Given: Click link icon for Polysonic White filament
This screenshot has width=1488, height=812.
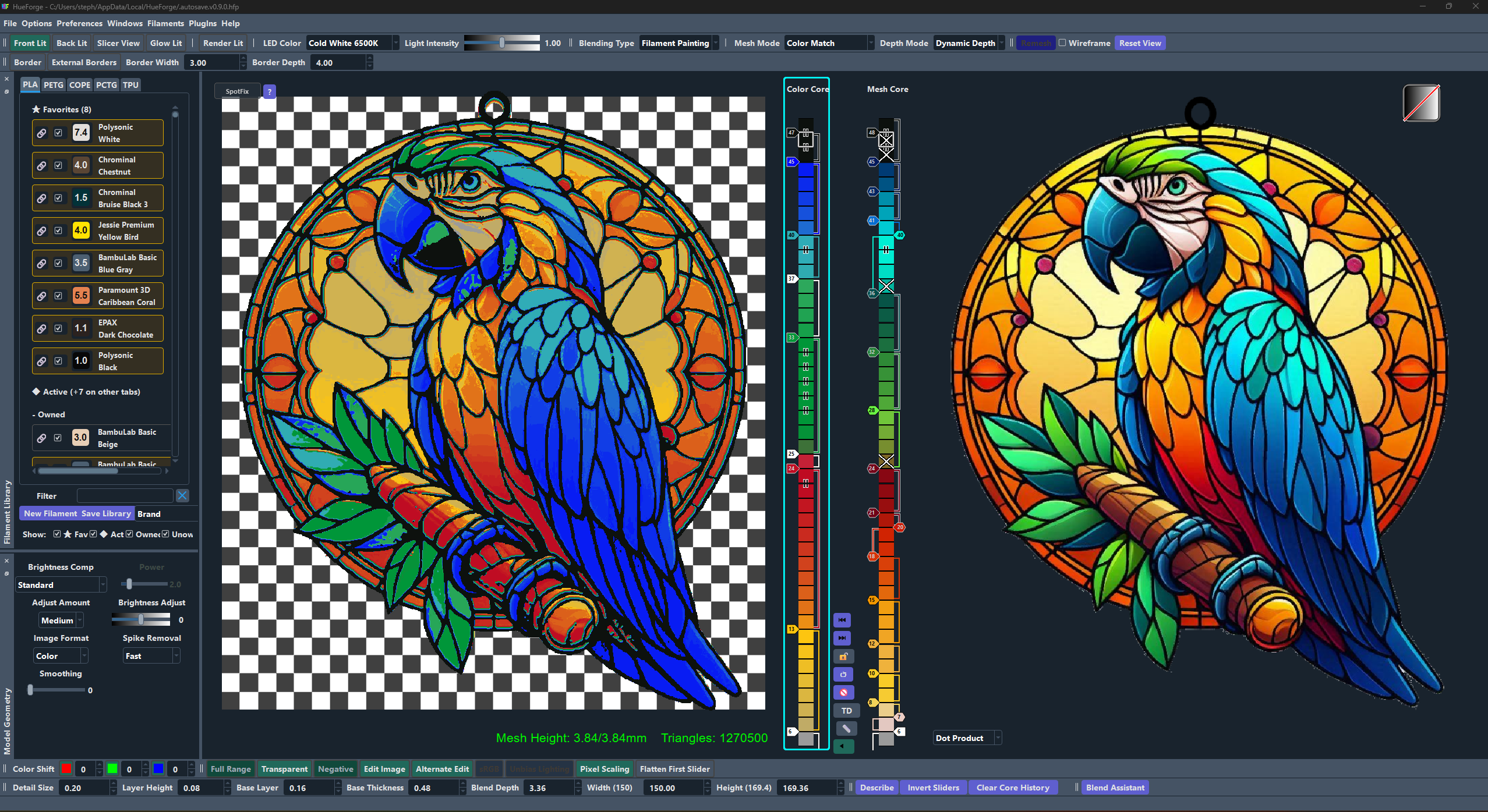Looking at the screenshot, I should click(x=41, y=133).
